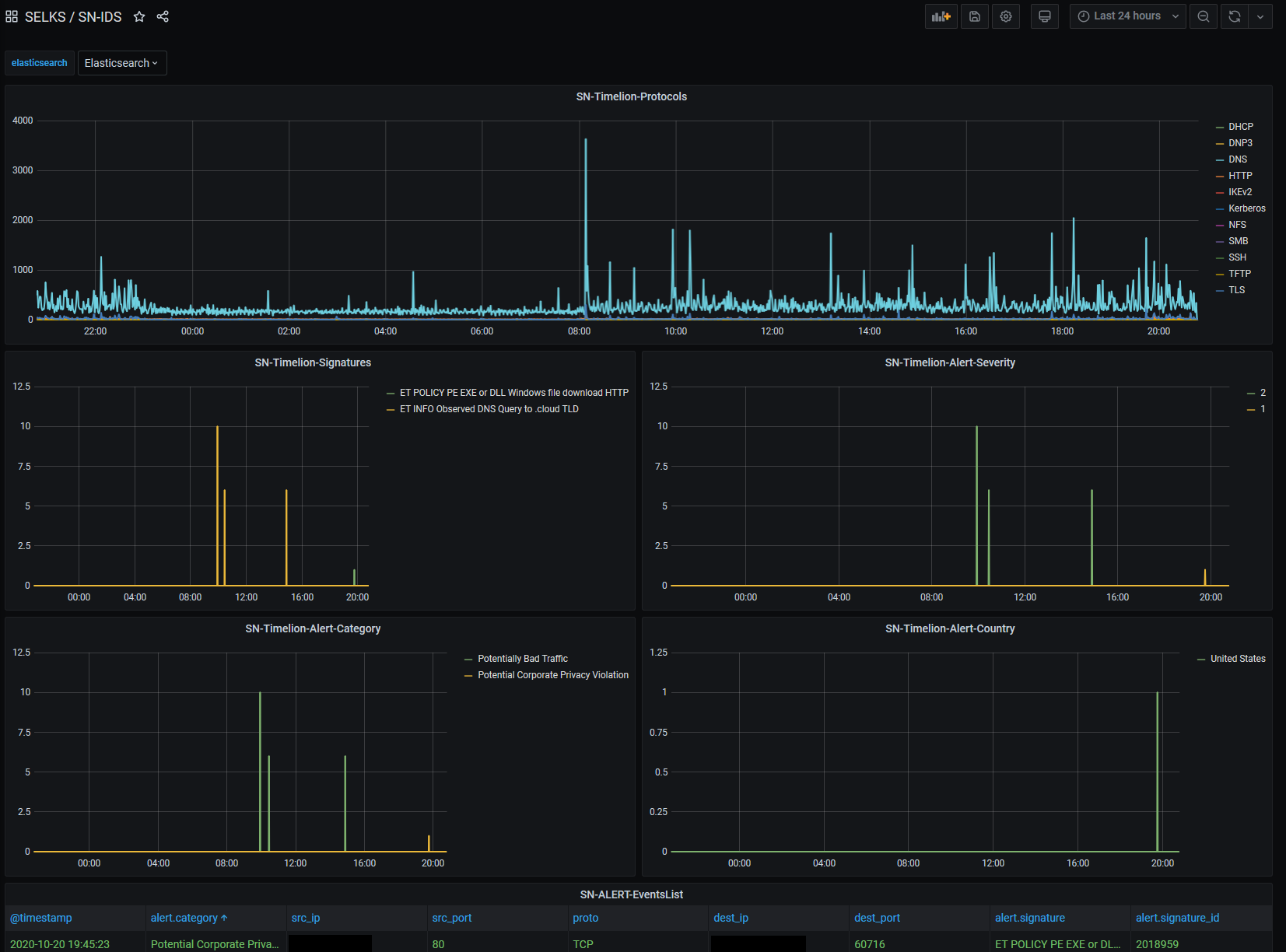Sort table by alert.signature_id column
Image resolution: width=1286 pixels, height=952 pixels.
[1178, 918]
